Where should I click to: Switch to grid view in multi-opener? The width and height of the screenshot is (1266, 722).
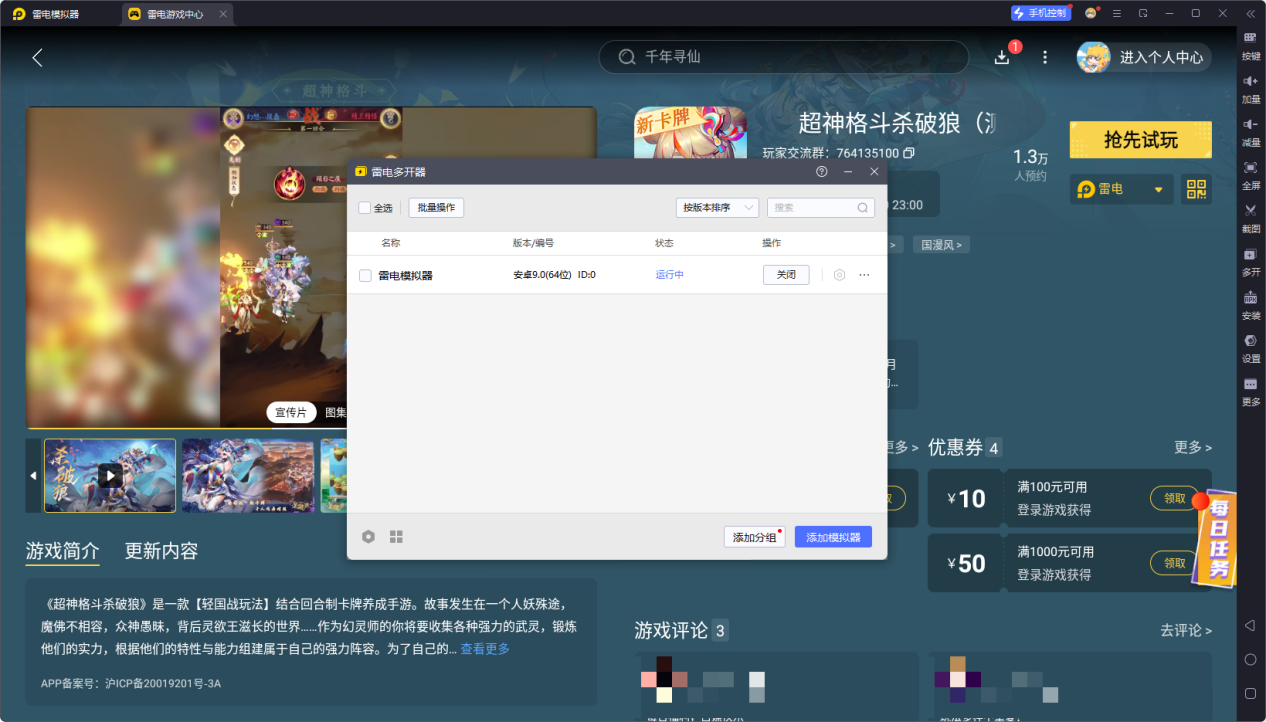[x=396, y=537]
